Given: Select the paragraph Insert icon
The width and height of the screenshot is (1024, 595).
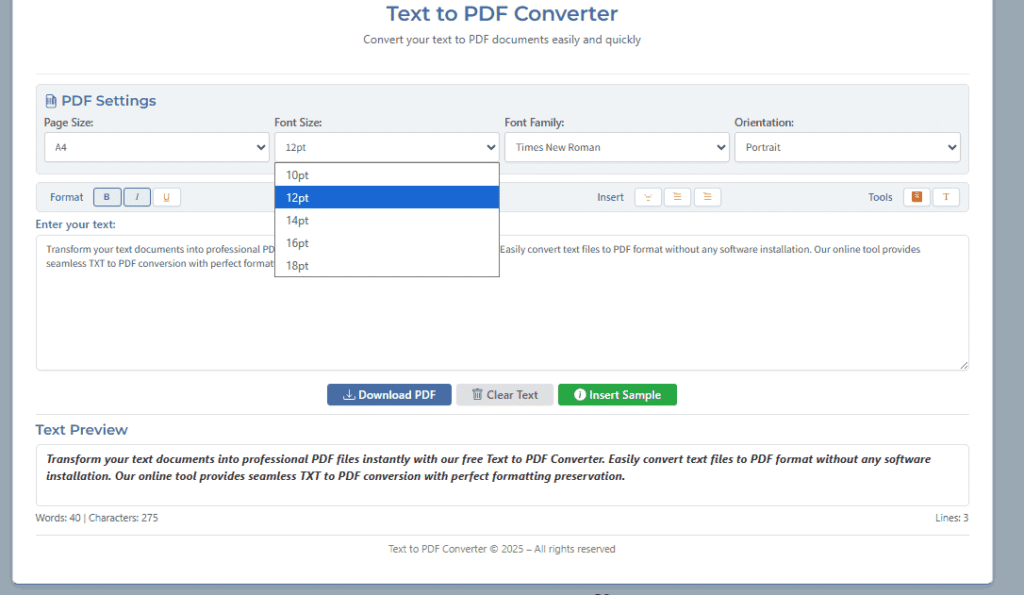Looking at the screenshot, I should tap(707, 197).
